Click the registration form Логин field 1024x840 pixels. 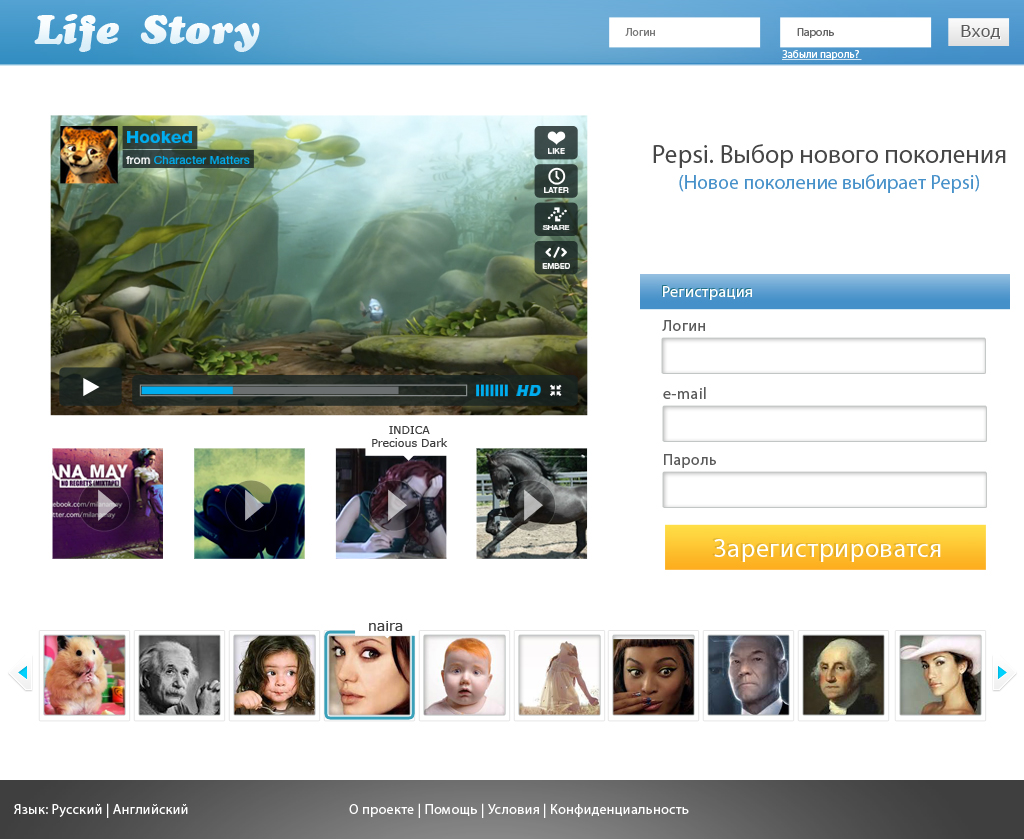click(824, 356)
